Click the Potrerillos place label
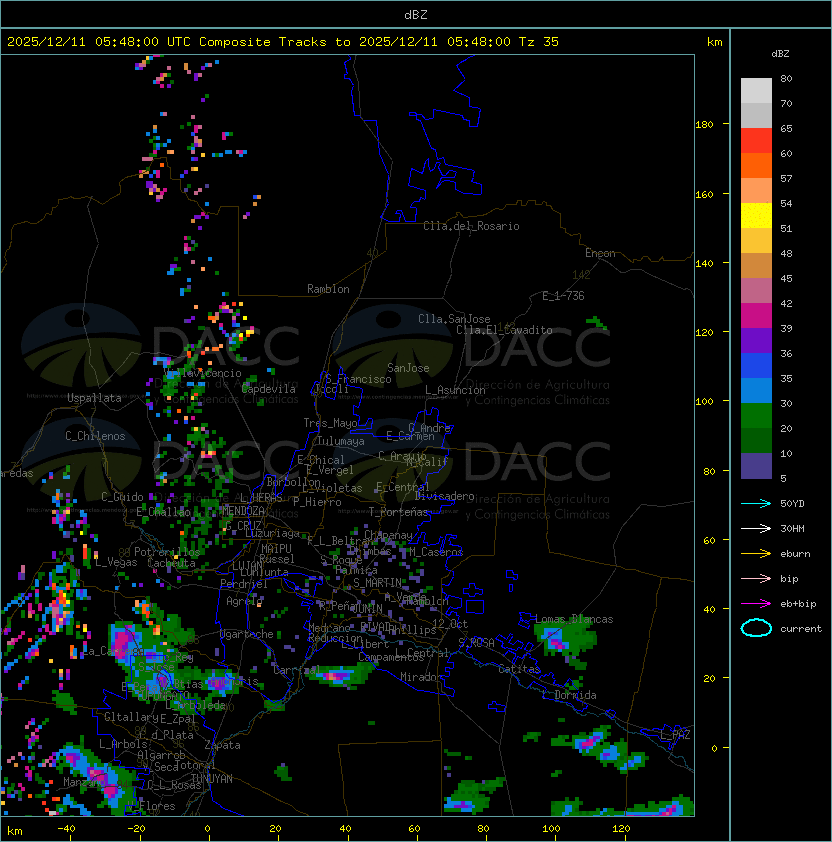 (x=167, y=552)
